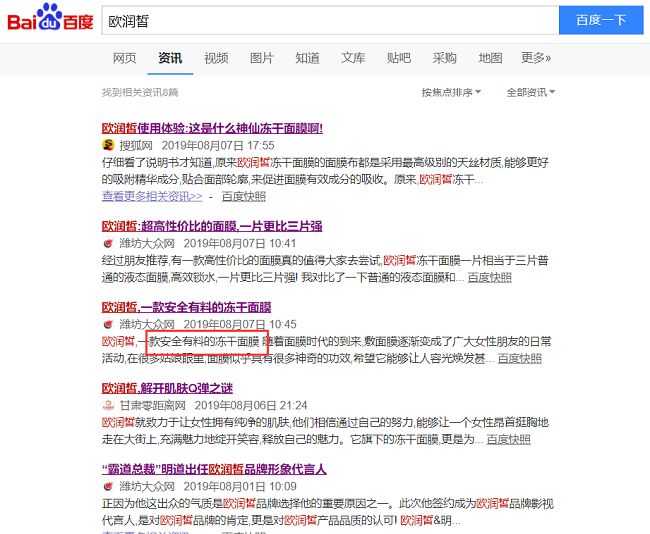This screenshot has height=534, width=650.
Task: Open article 欧润皙,一款安全有料的冻干面膜
Action: click(186, 307)
